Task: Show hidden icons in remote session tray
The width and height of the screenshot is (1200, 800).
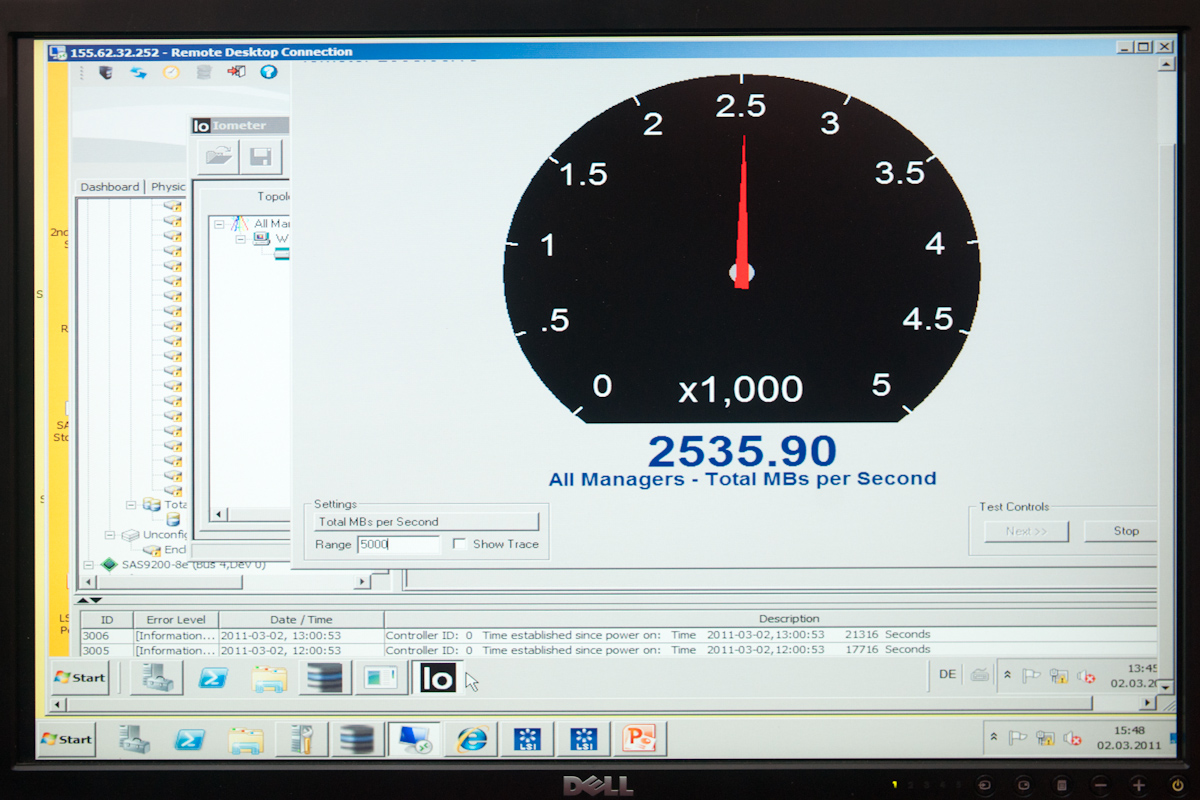Action: coord(1008,676)
